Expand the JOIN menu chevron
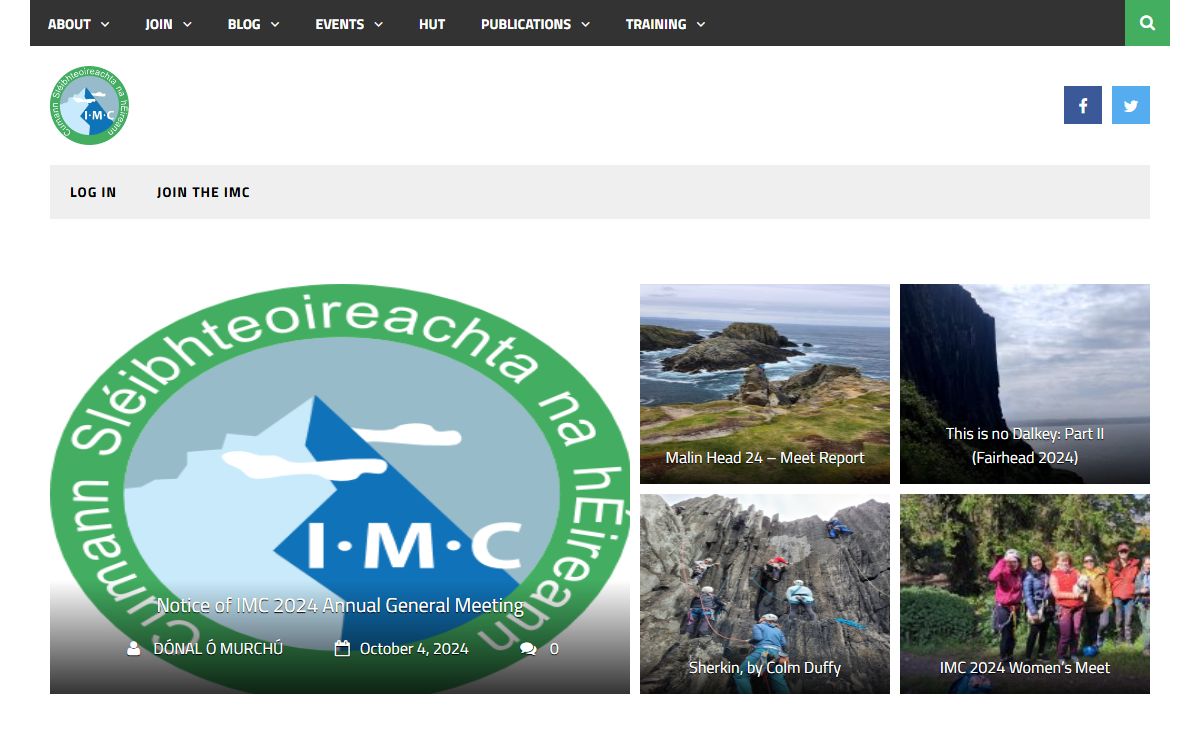 pos(187,24)
